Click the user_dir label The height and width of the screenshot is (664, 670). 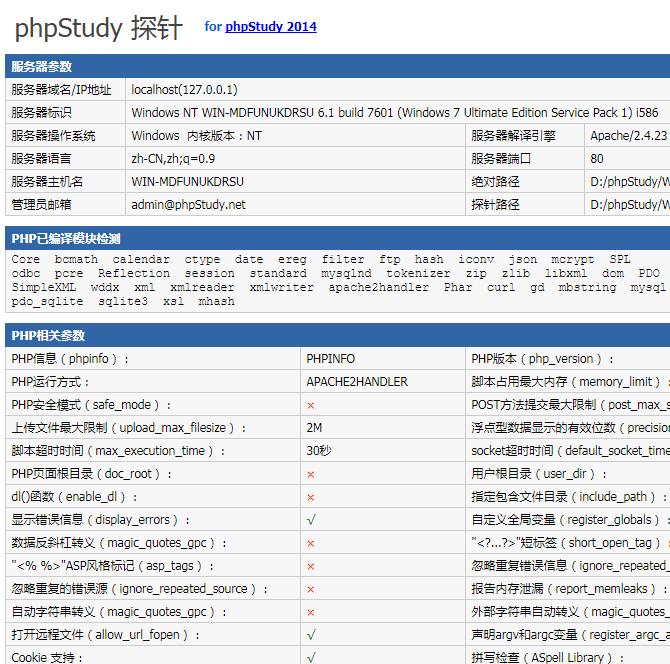[539, 474]
